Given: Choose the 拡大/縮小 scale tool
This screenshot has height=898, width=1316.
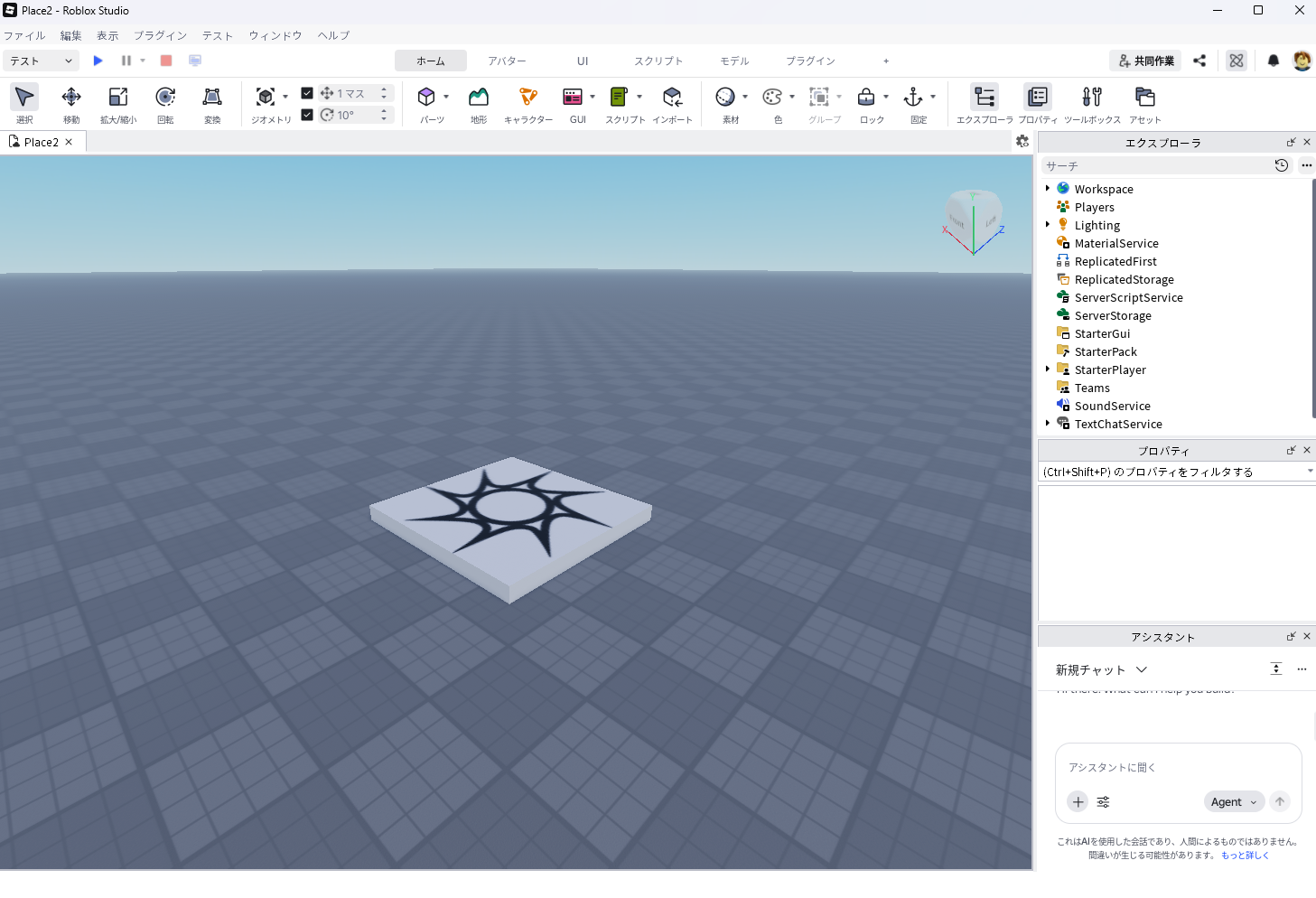Looking at the screenshot, I should click(x=118, y=103).
